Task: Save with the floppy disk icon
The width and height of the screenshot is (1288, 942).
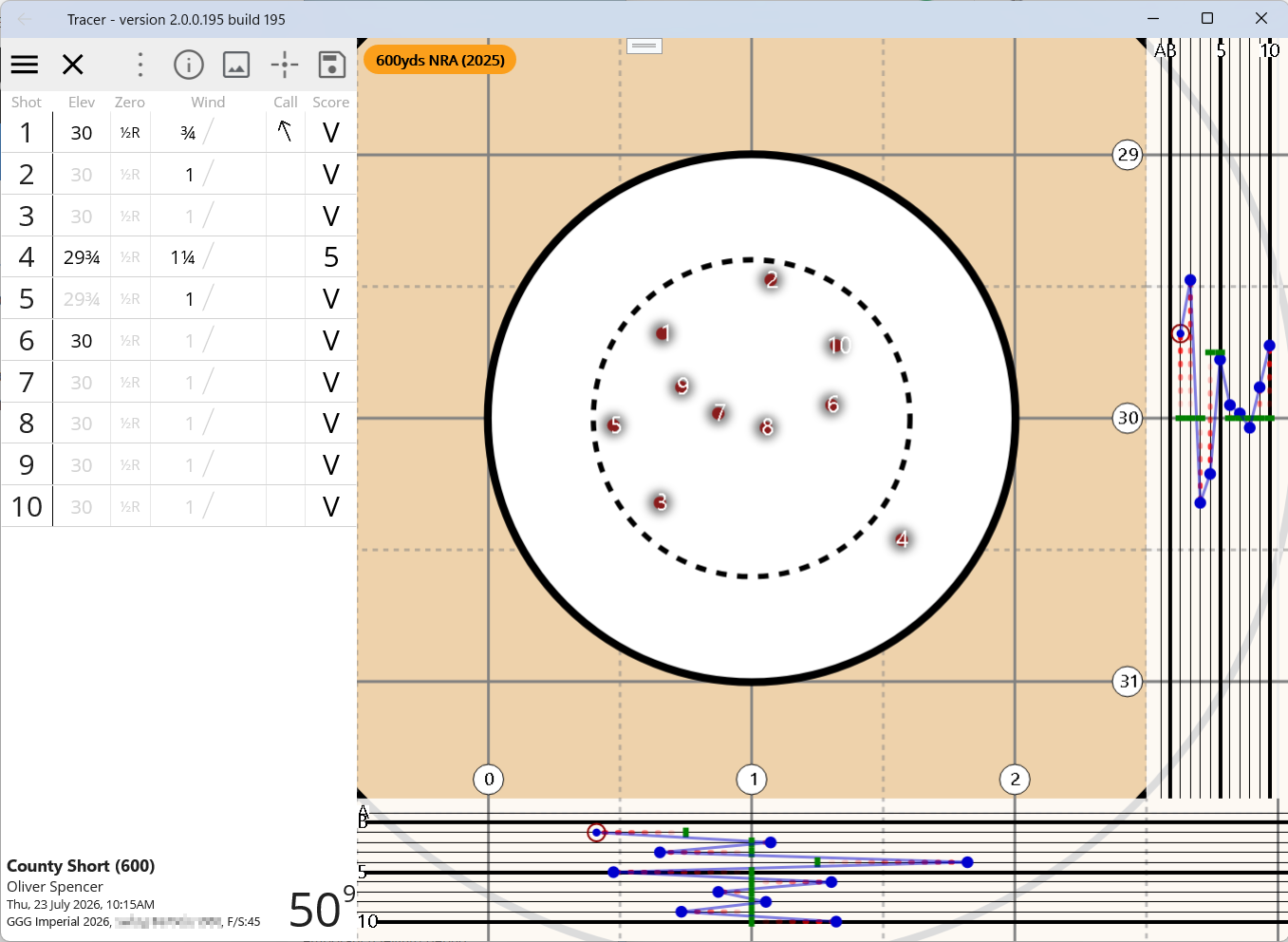Action: click(x=331, y=65)
